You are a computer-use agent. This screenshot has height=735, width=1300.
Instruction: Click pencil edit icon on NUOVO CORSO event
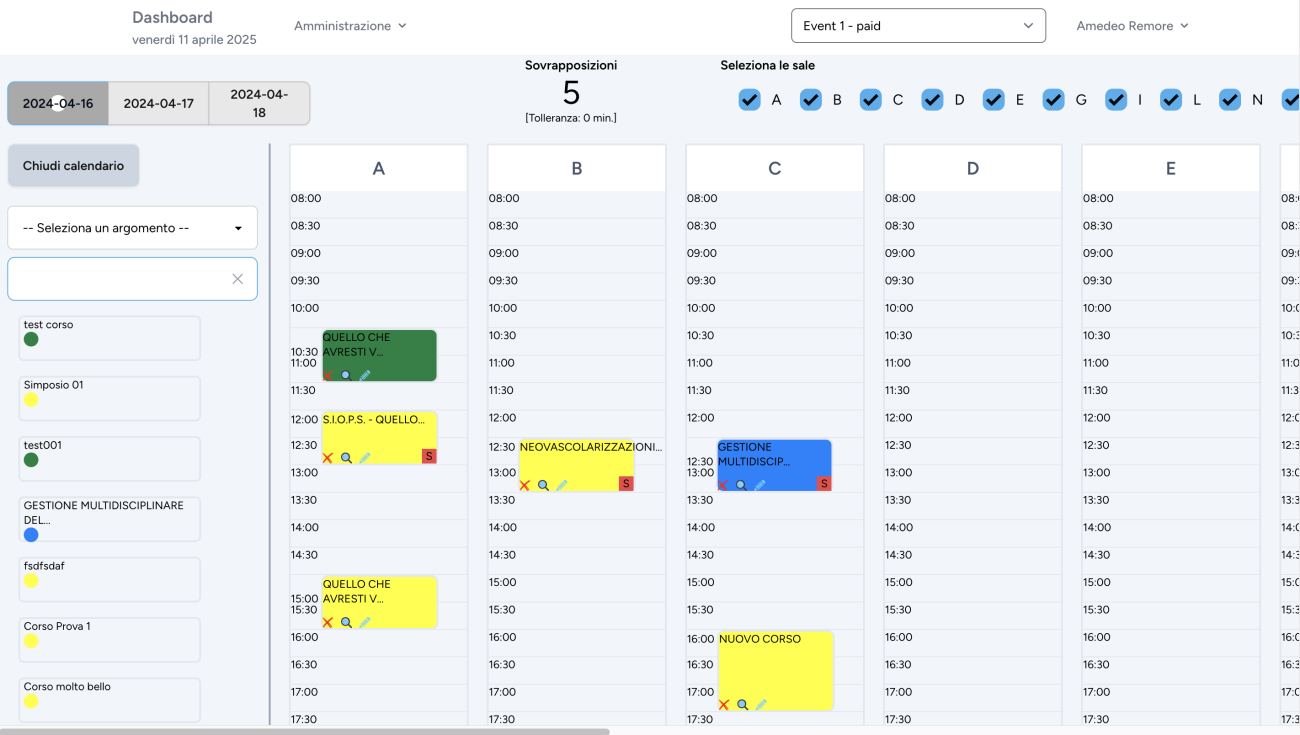click(761, 705)
